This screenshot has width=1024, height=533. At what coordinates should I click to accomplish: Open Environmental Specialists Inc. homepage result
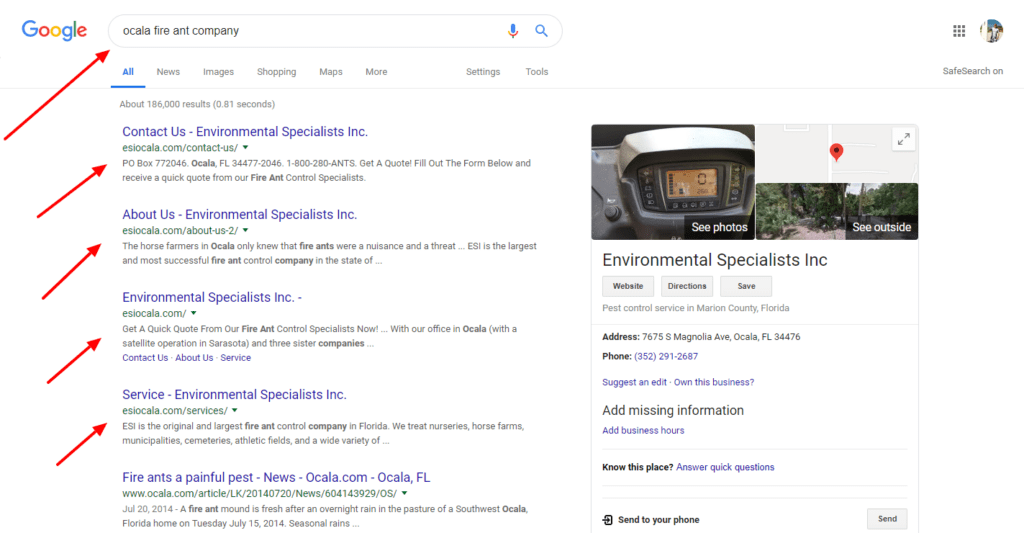coord(212,297)
